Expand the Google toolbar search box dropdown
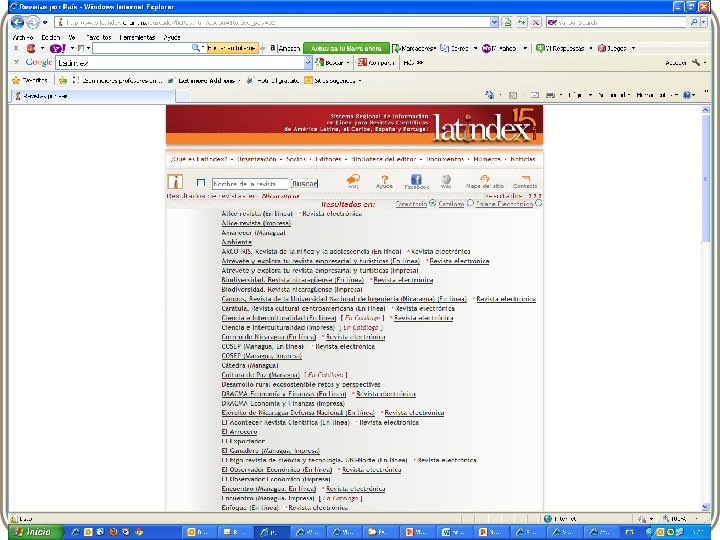Viewport: 720px width, 540px height. pyautogui.click(x=308, y=62)
